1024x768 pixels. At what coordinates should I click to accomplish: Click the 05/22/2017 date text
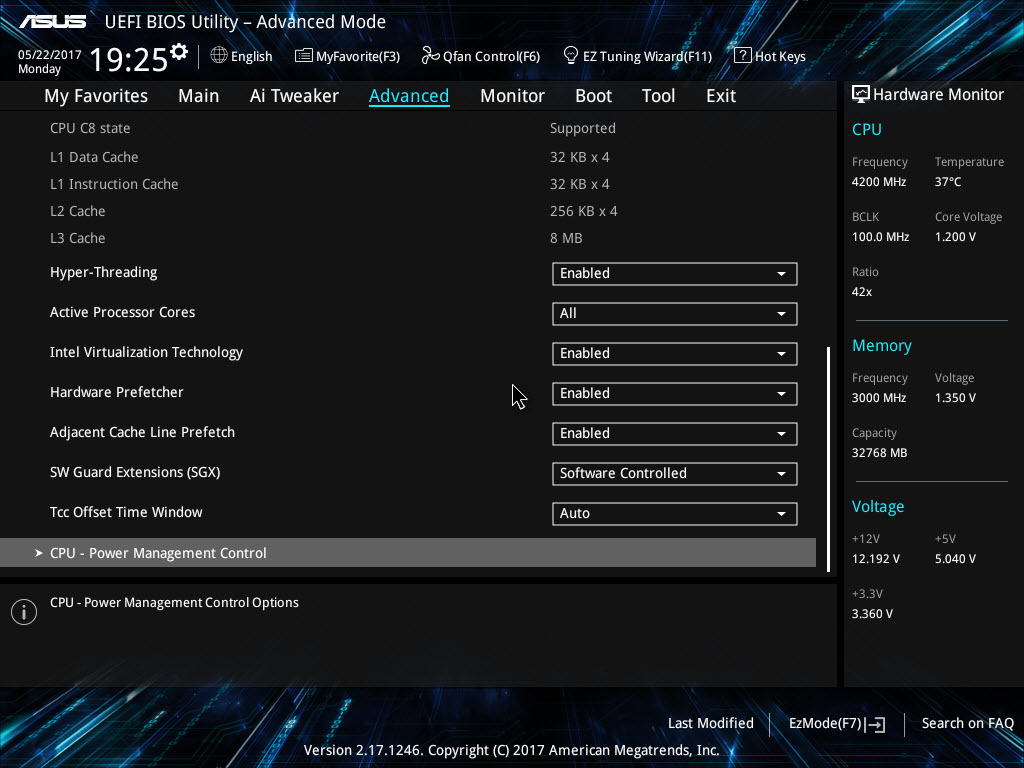50,55
